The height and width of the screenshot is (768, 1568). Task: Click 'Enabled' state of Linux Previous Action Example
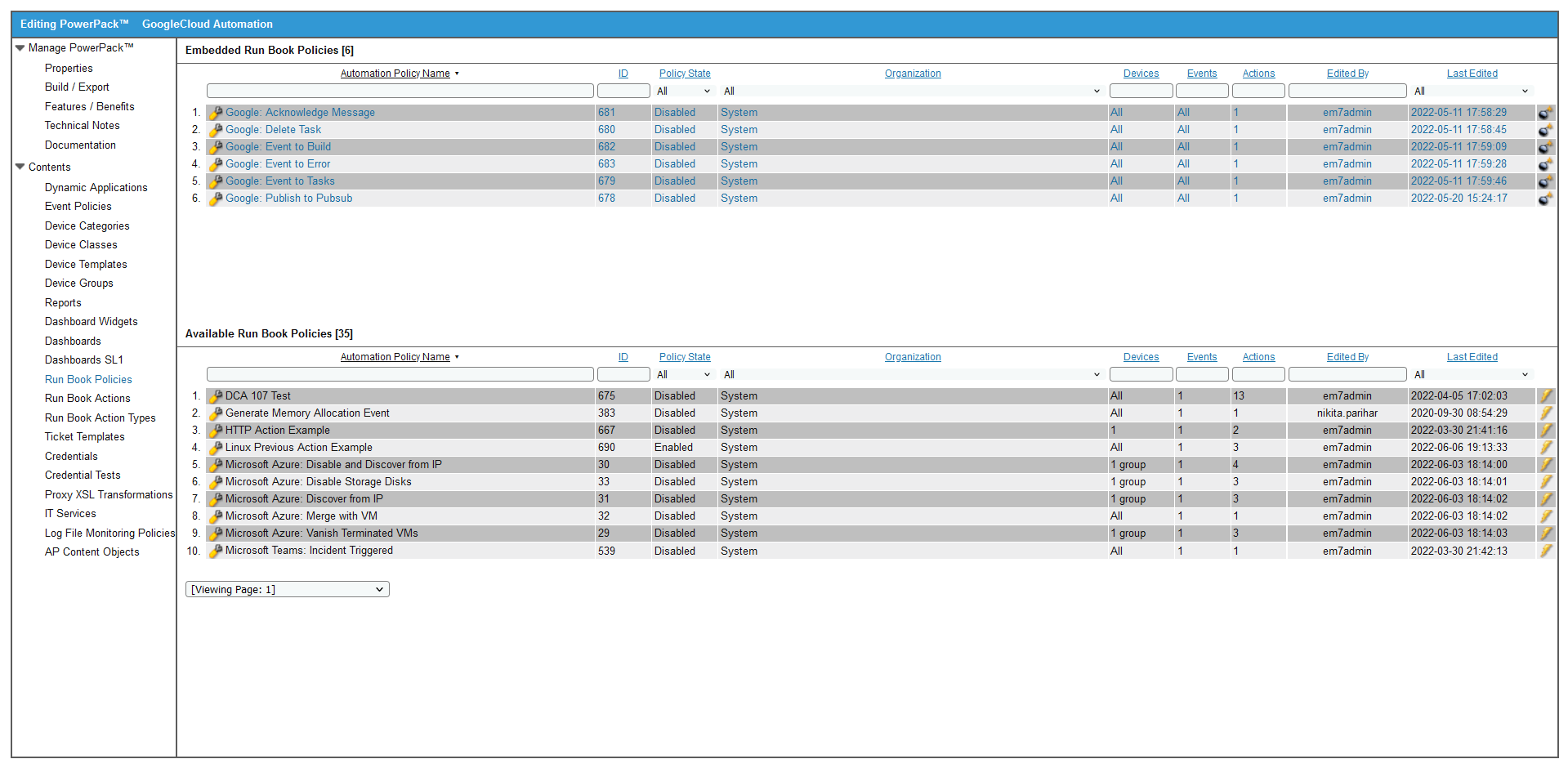pos(673,448)
